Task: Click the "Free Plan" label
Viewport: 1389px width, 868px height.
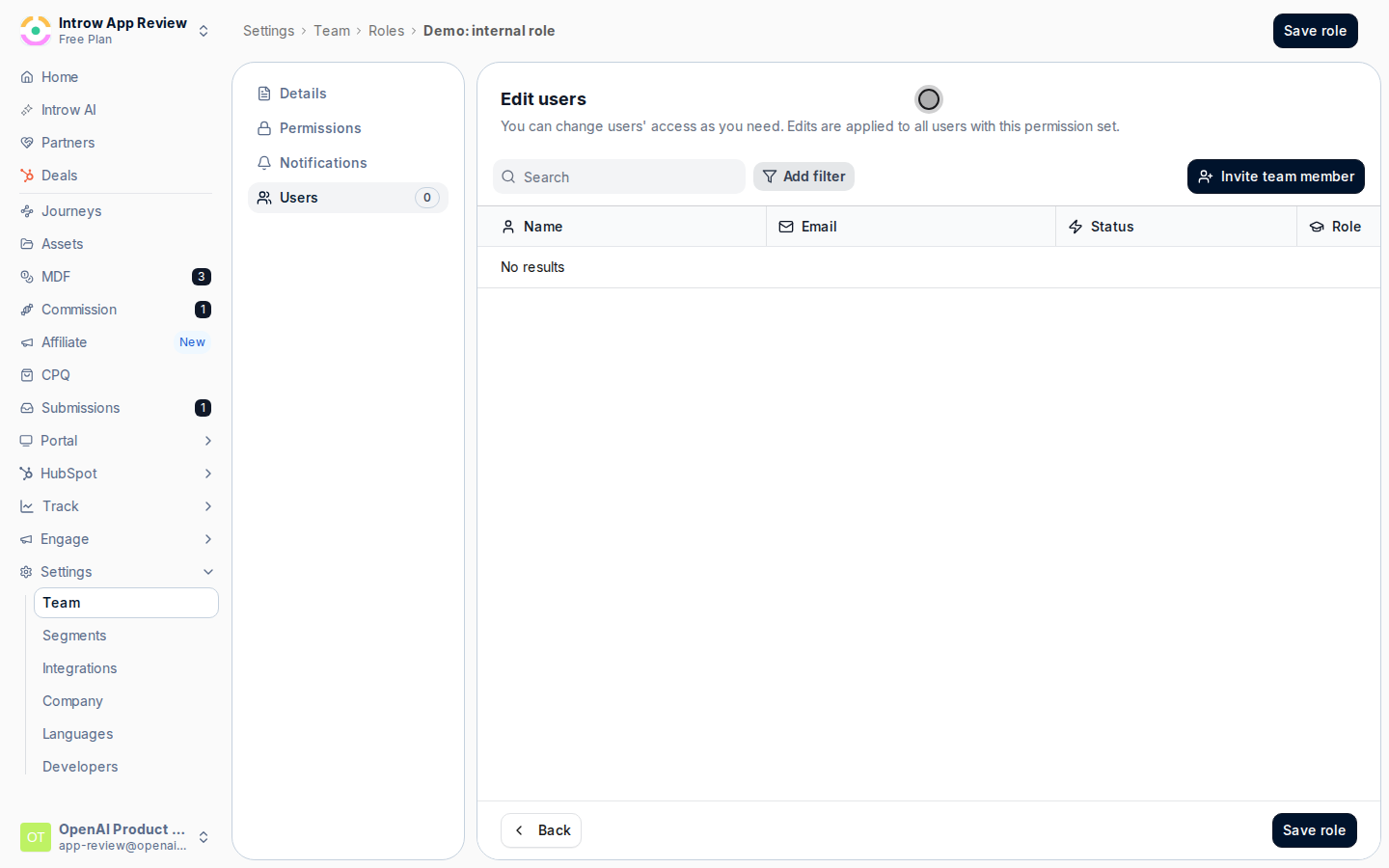Action: coord(85,40)
